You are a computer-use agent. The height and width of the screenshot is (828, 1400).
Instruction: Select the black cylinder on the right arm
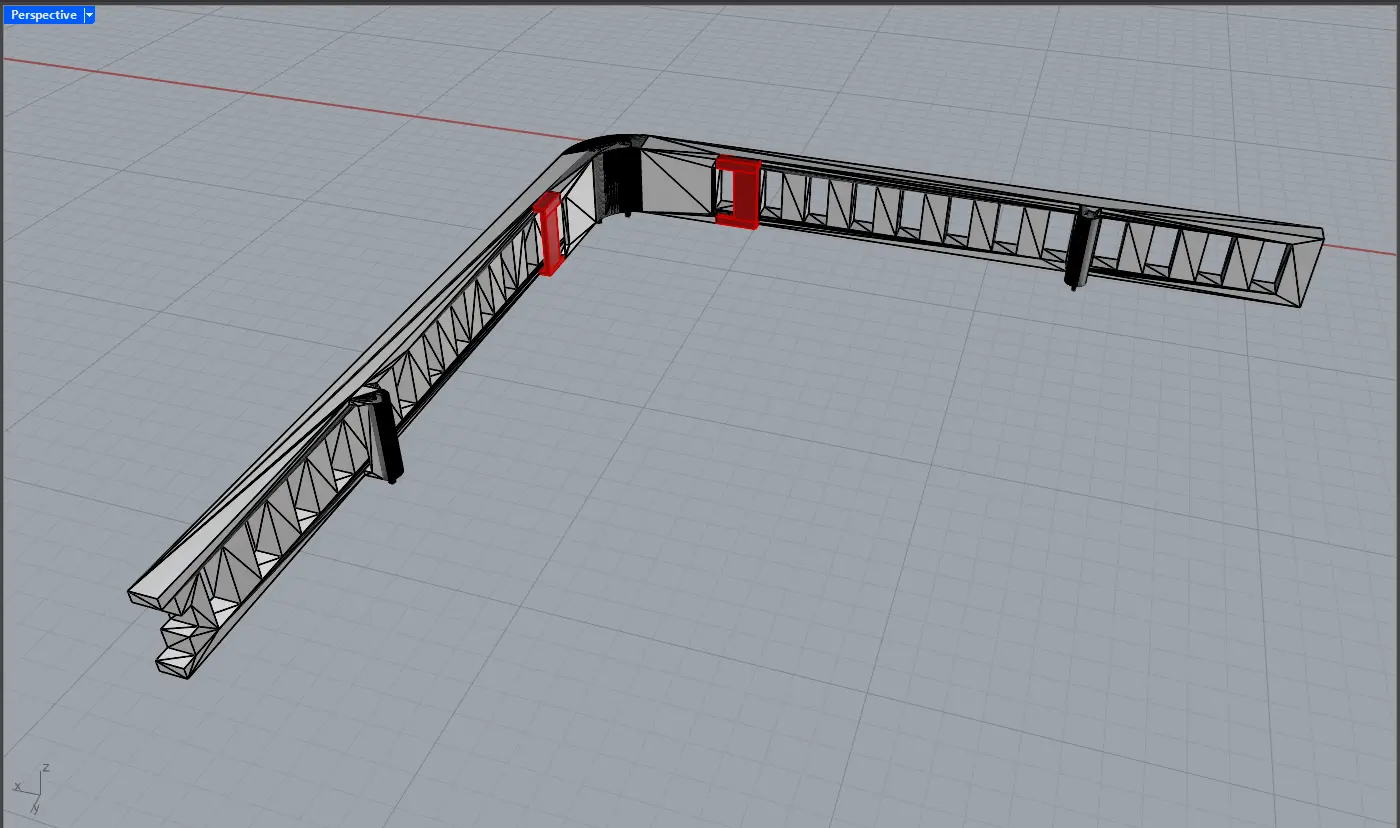pos(1080,248)
